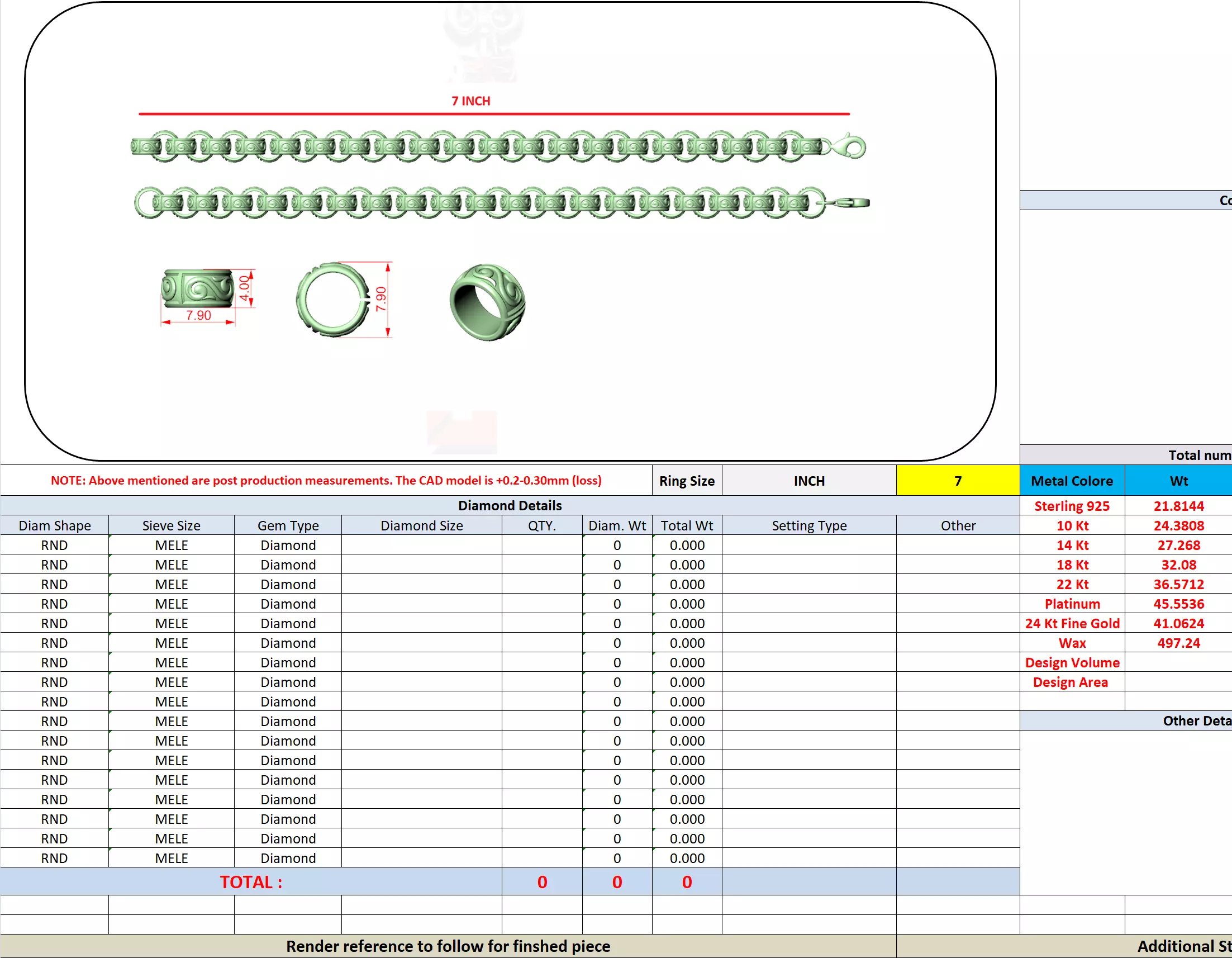Select the red post production NOTE text
This screenshot has width=1232, height=958.
pos(326,480)
